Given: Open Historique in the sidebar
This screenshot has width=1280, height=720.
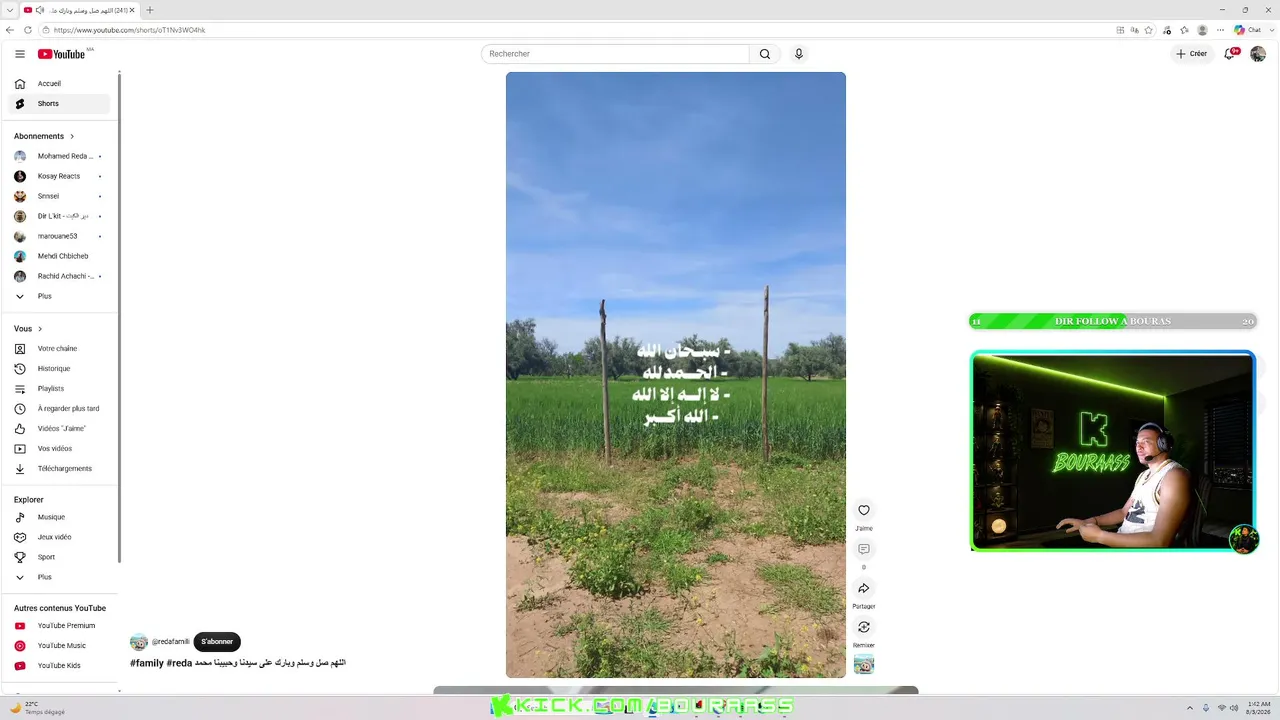Looking at the screenshot, I should tap(59, 369).
